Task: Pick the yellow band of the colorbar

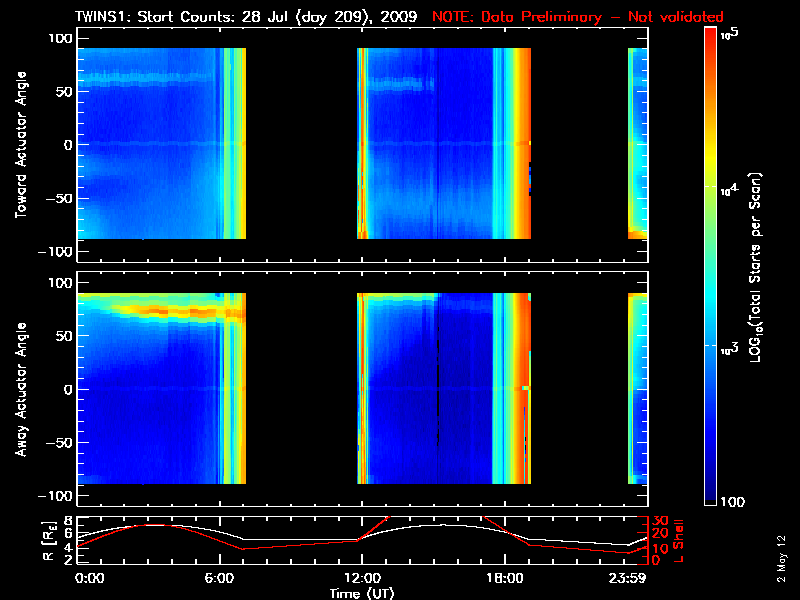Action: pos(711,158)
